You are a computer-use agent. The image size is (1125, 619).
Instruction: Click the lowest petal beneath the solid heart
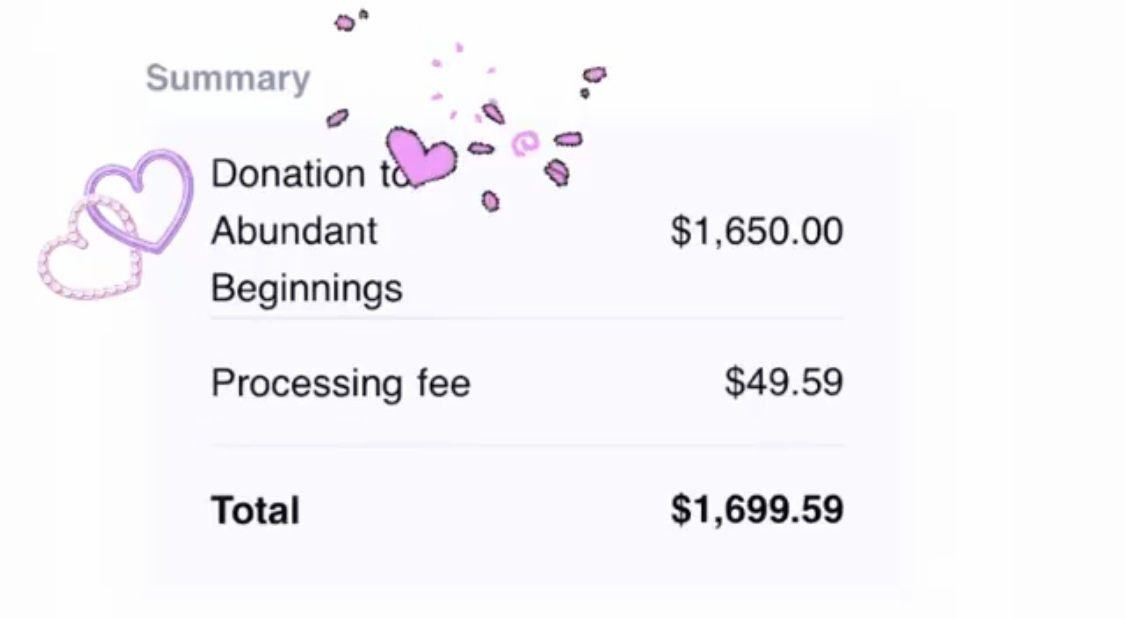[x=490, y=201]
